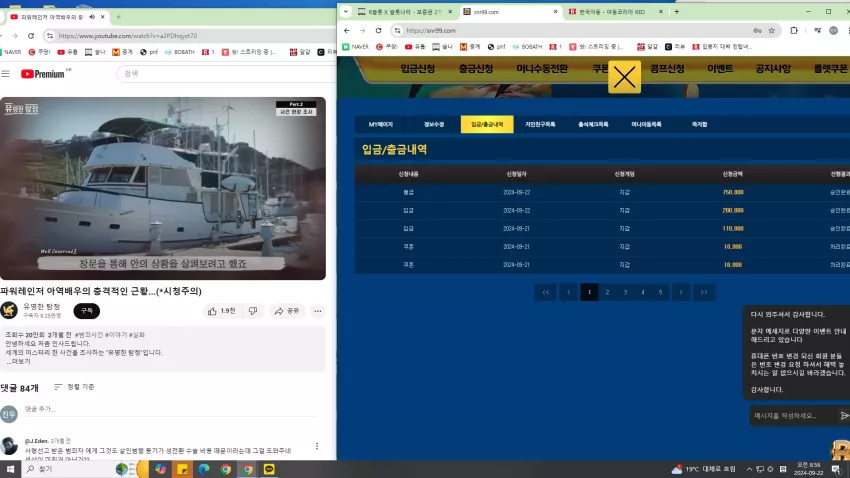Bookmark this page with the star icon

pos(771,30)
